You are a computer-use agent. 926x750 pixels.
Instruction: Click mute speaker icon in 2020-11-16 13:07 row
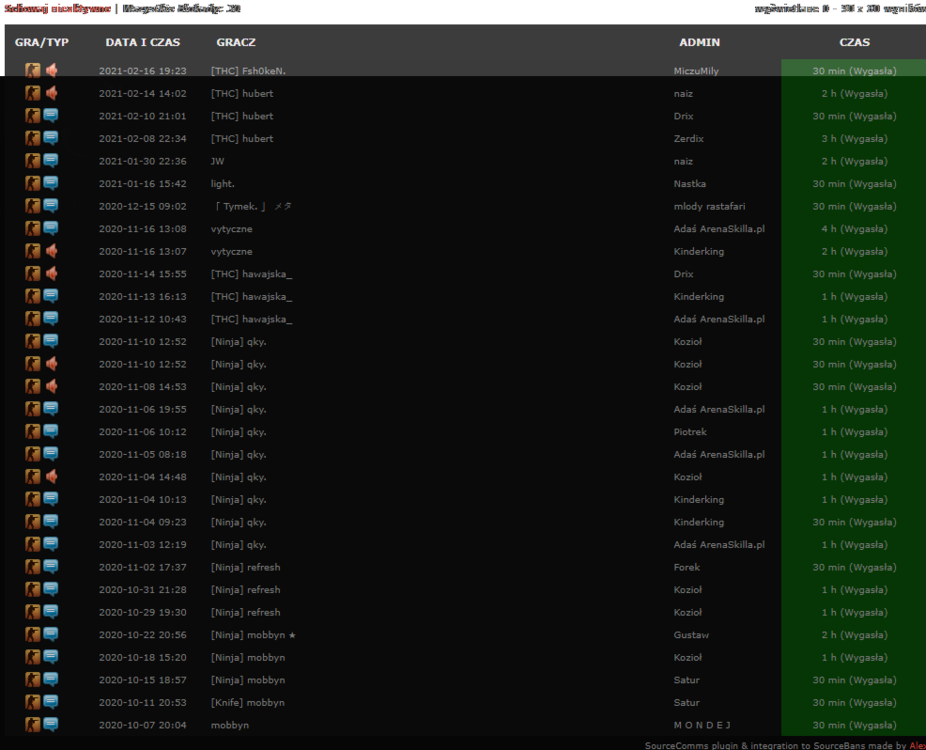click(51, 251)
